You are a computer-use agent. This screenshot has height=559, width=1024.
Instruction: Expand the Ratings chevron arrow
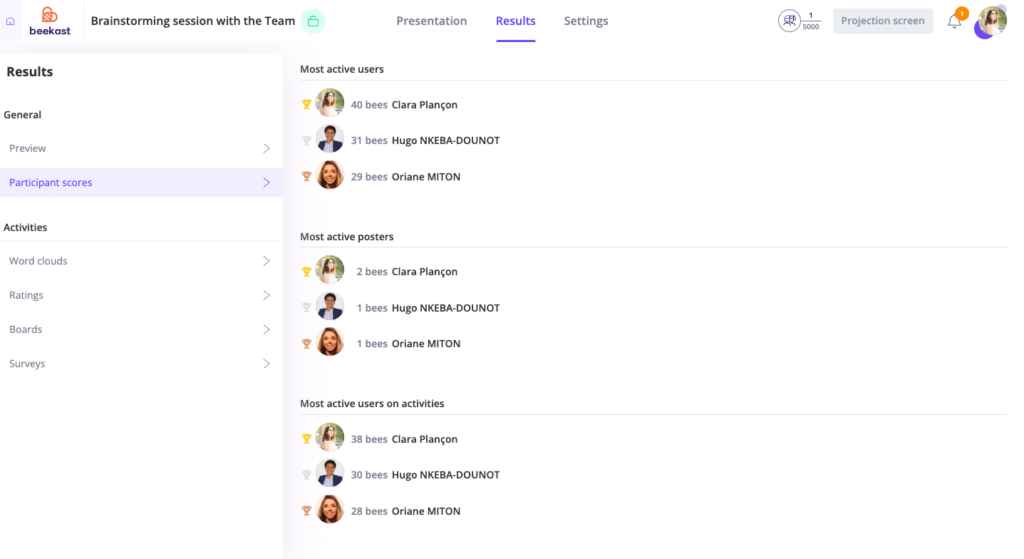266,295
